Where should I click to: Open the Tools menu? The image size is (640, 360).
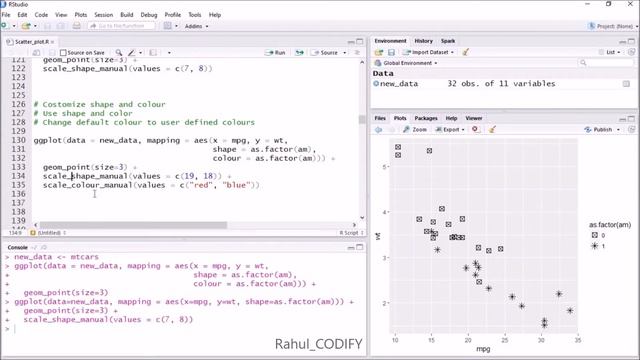point(195,15)
